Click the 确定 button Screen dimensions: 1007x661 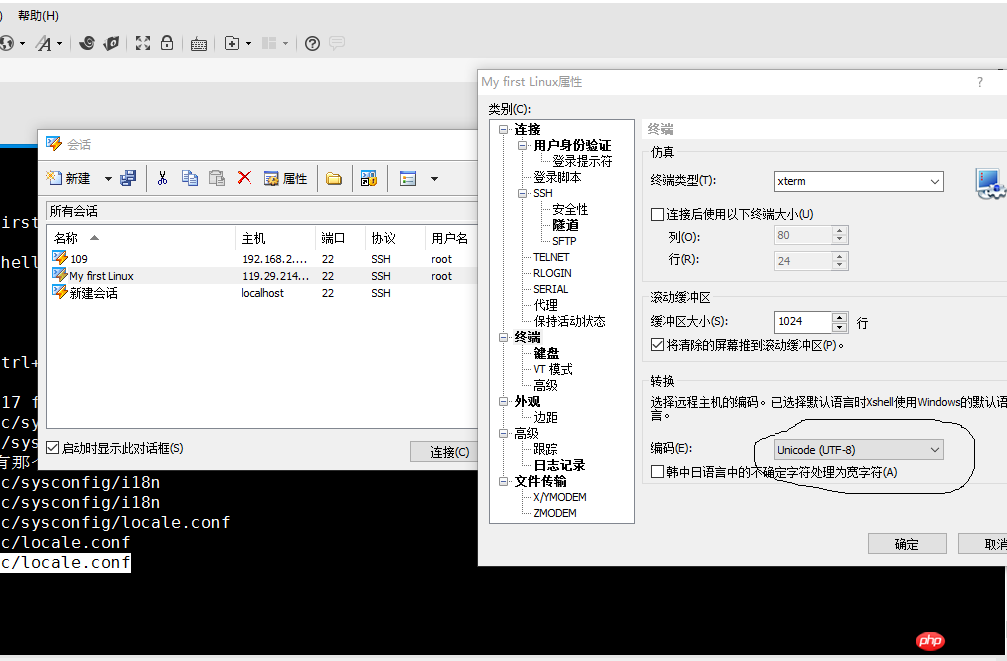coord(906,544)
